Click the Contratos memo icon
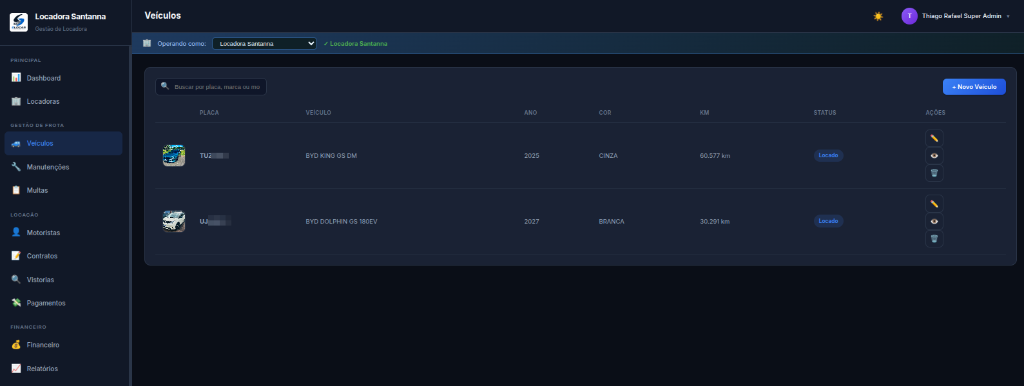The width and height of the screenshot is (1024, 386). point(16,255)
